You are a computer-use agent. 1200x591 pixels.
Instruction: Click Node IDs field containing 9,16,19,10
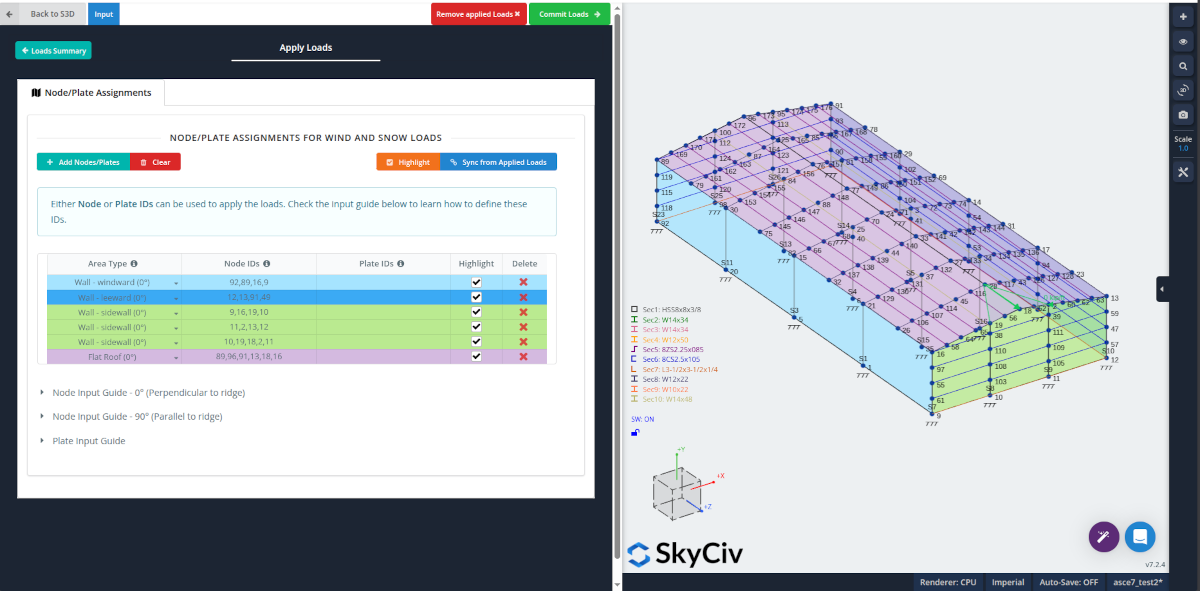point(249,313)
